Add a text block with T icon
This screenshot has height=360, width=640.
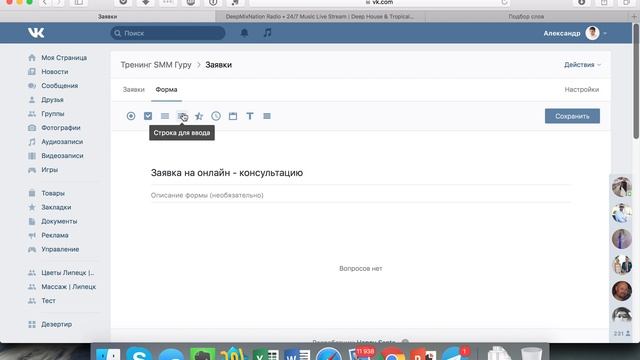click(x=250, y=116)
